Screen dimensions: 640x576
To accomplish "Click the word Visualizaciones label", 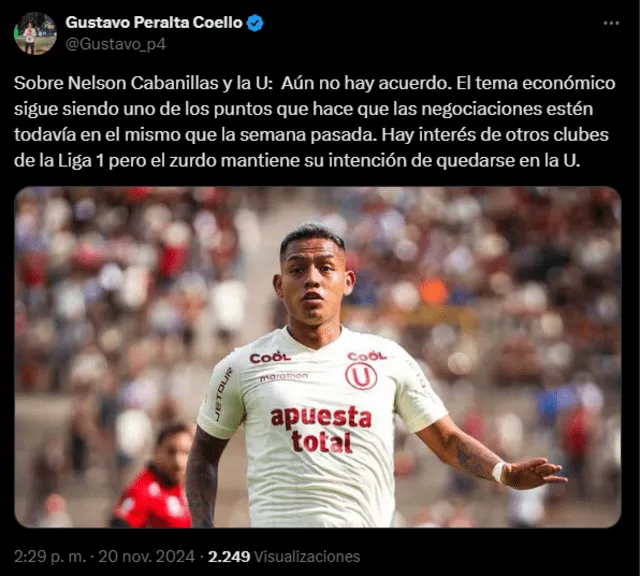I will pos(307,556).
